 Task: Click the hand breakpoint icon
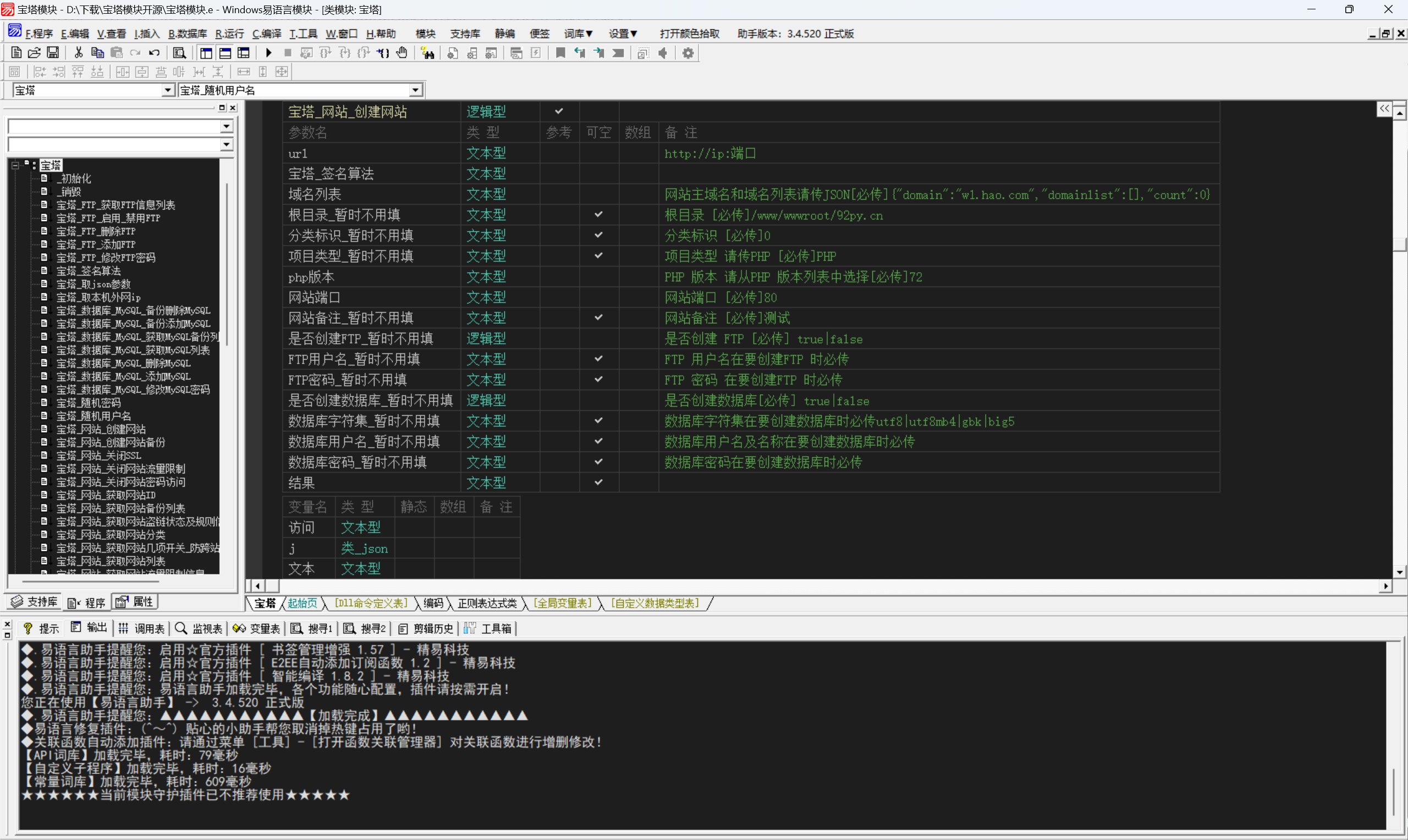tap(402, 53)
